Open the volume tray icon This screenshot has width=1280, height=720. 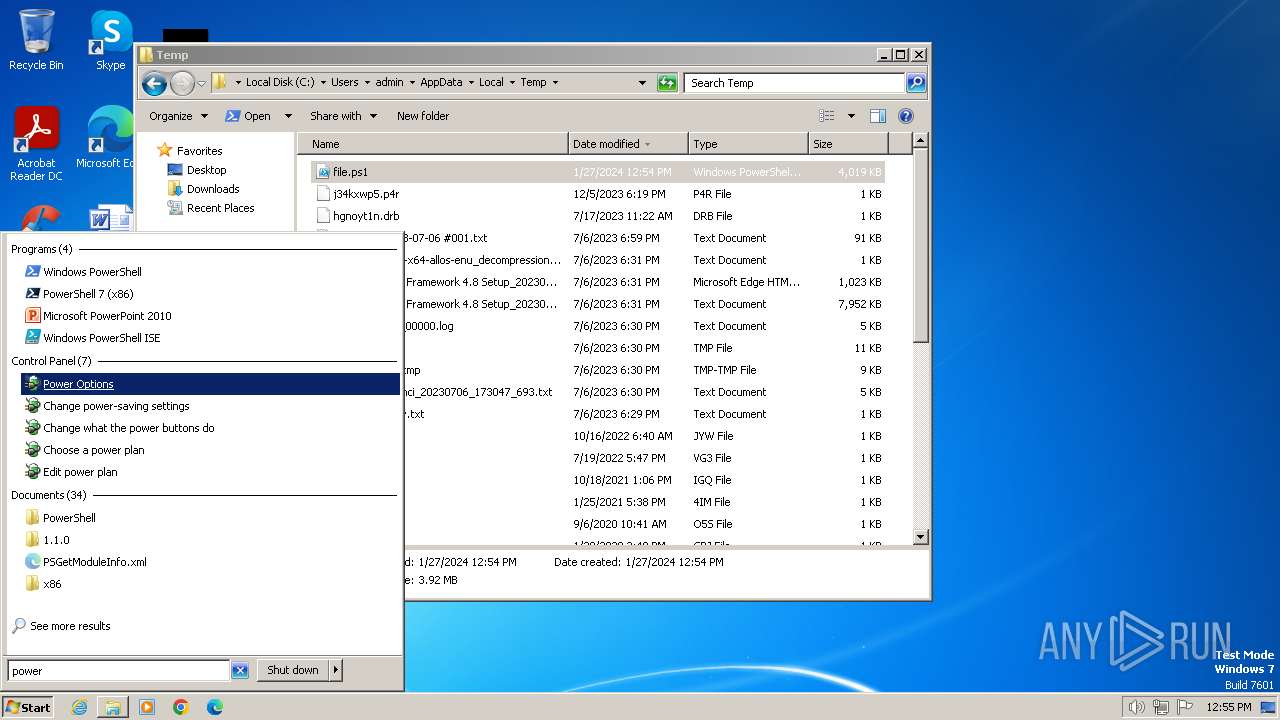click(1136, 707)
